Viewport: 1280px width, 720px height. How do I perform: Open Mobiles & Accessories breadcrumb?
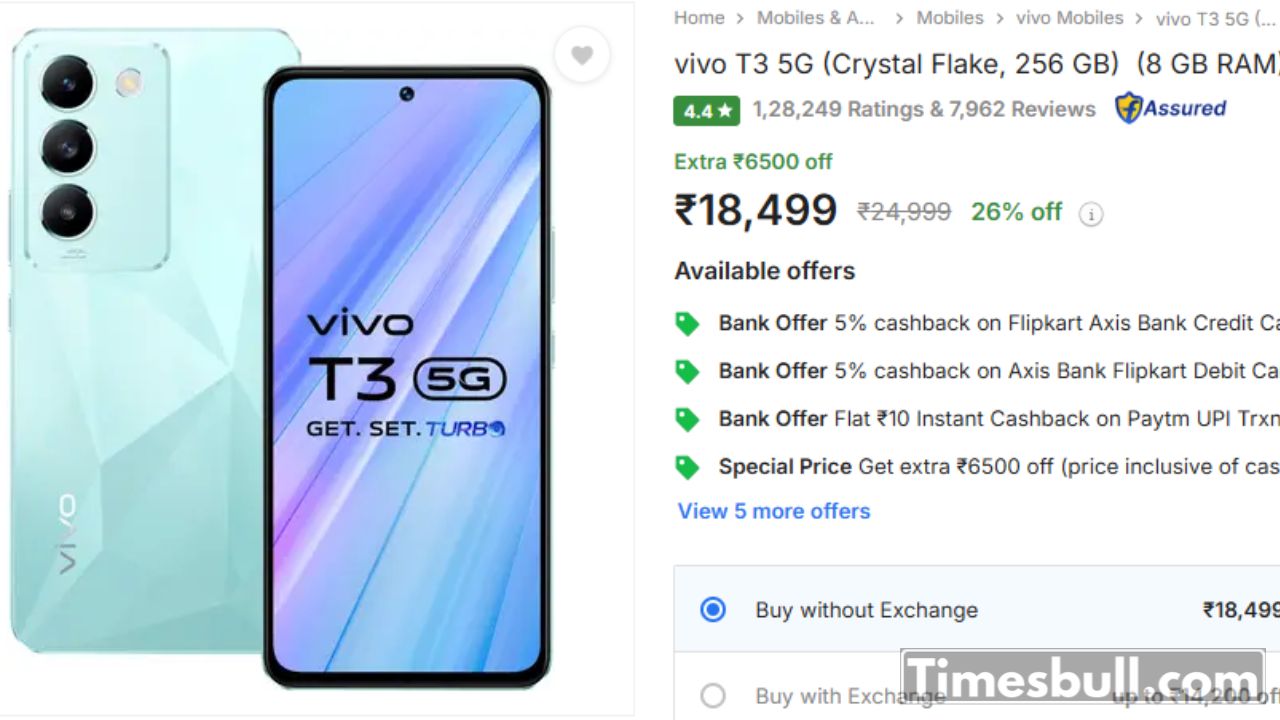tap(815, 18)
